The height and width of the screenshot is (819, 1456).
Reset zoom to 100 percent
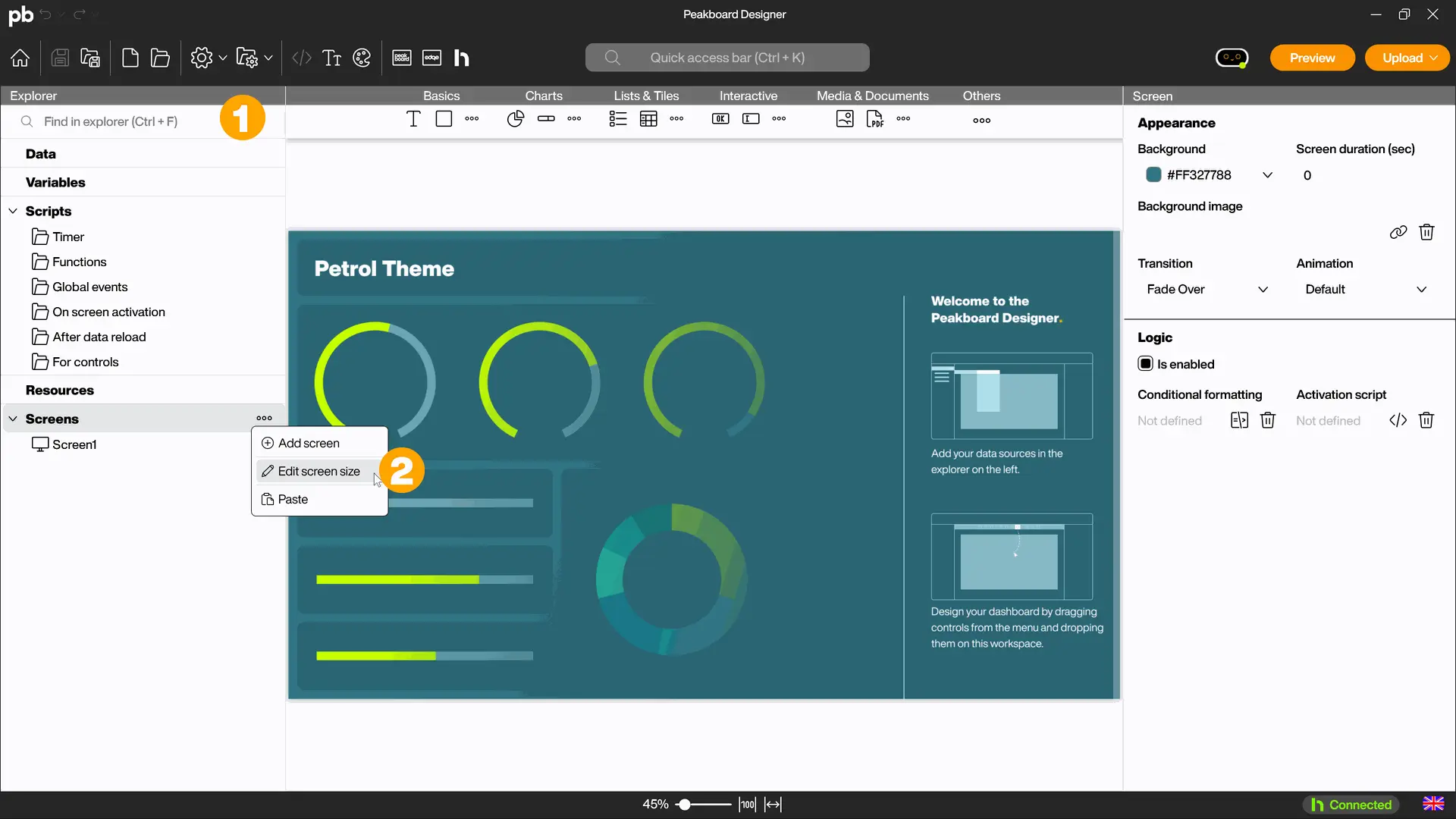pos(748,805)
